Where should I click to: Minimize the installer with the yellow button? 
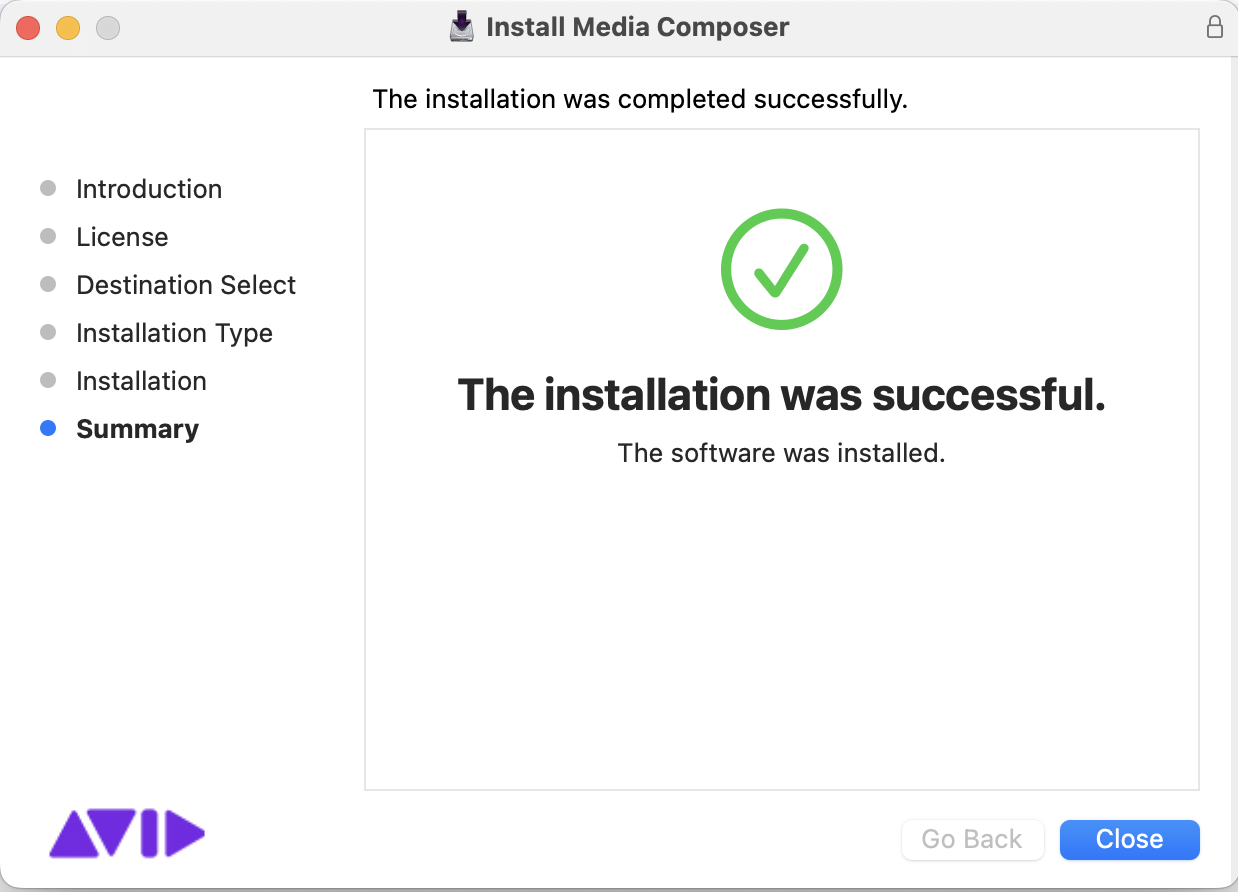coord(68,28)
